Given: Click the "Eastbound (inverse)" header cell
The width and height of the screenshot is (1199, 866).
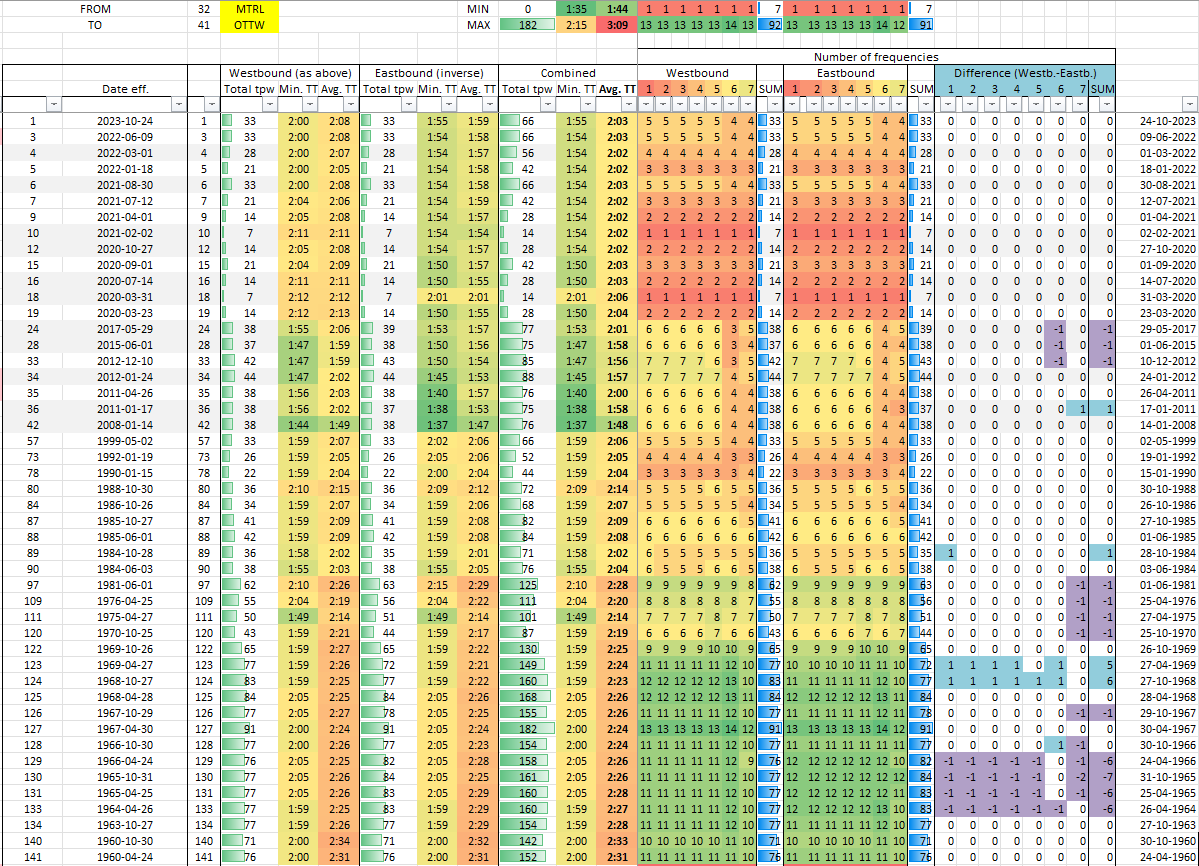Looking at the screenshot, I should pyautogui.click(x=427, y=73).
